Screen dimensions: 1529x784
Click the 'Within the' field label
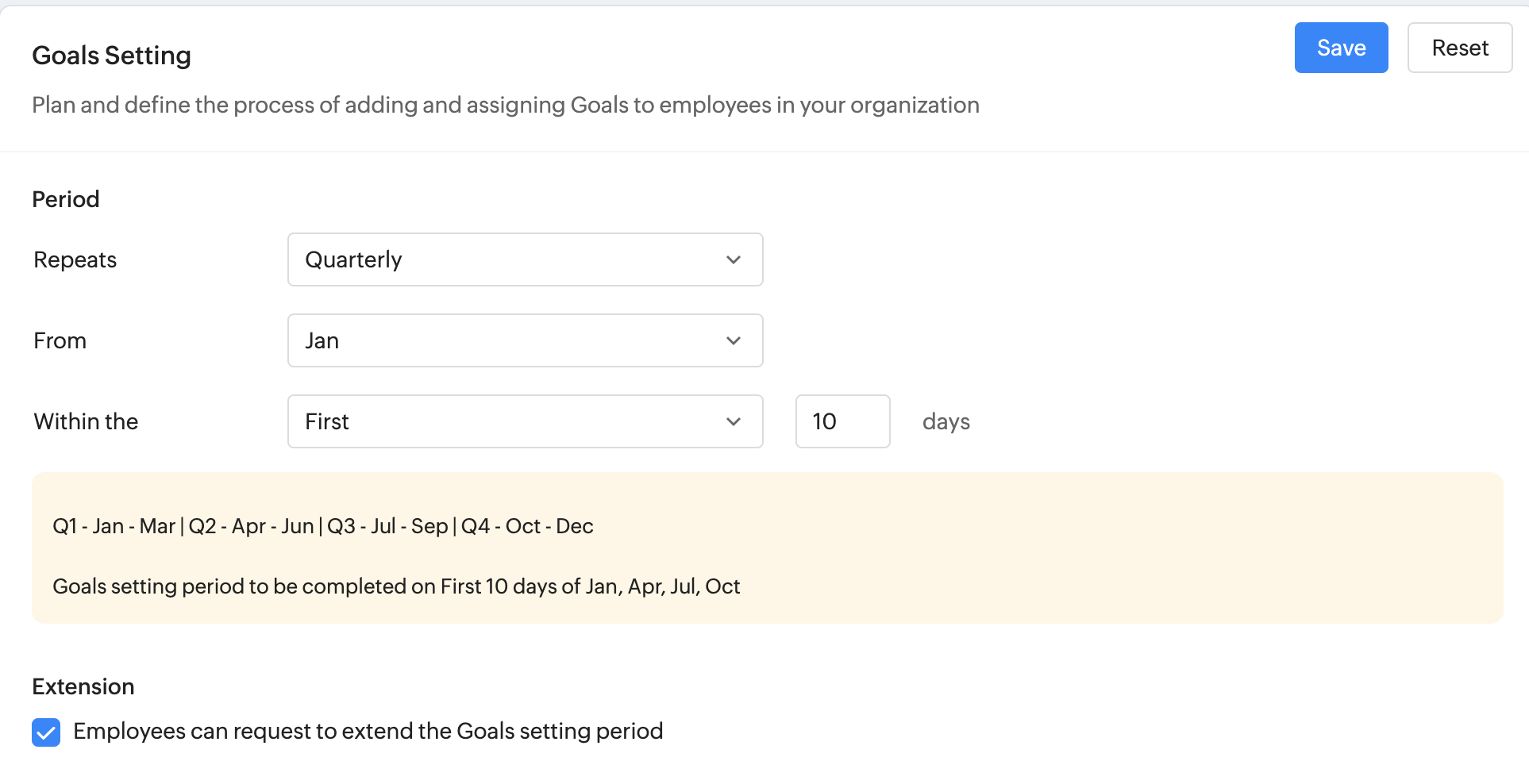[x=86, y=421]
